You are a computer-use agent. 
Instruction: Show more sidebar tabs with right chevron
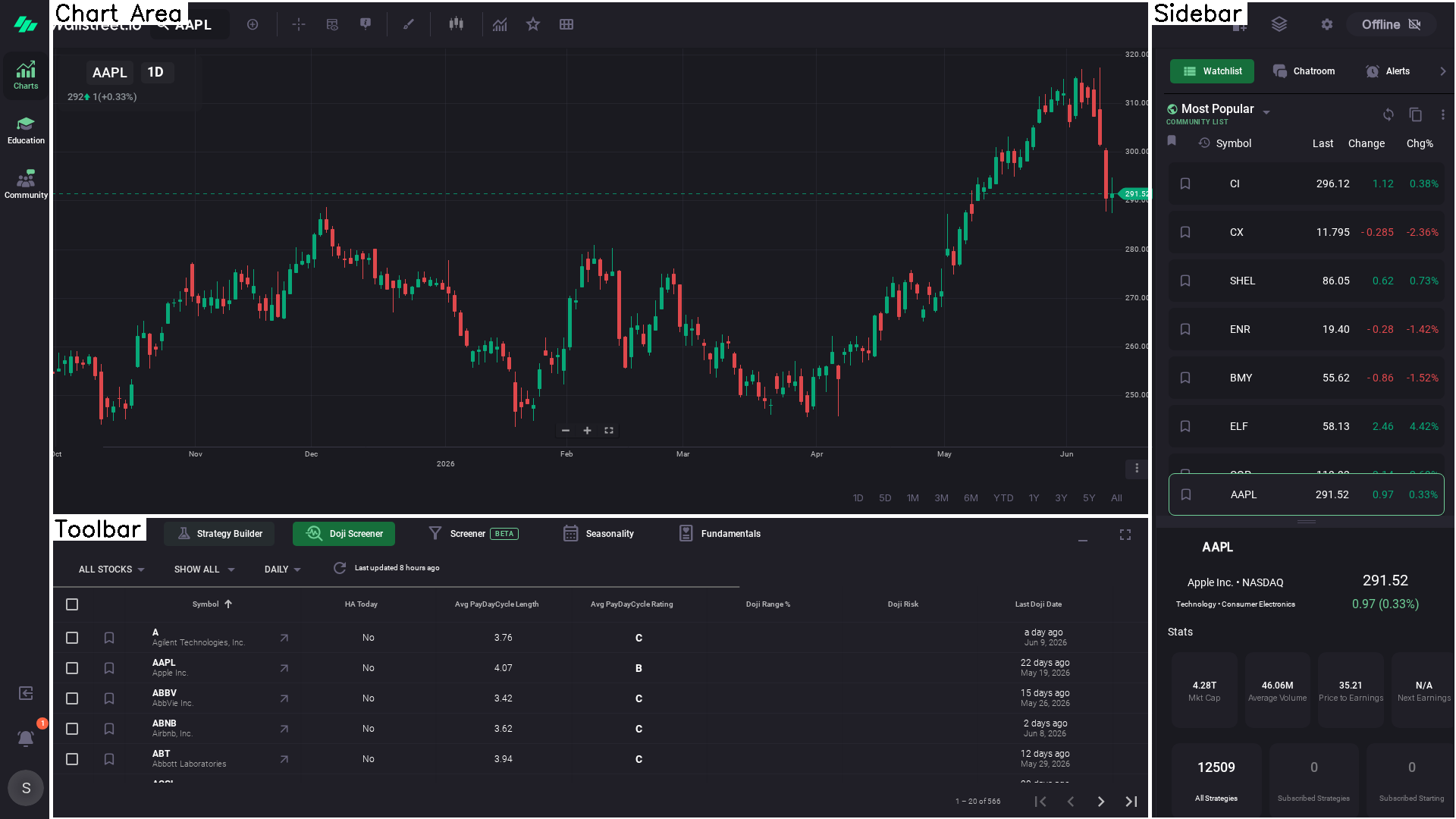tap(1443, 71)
